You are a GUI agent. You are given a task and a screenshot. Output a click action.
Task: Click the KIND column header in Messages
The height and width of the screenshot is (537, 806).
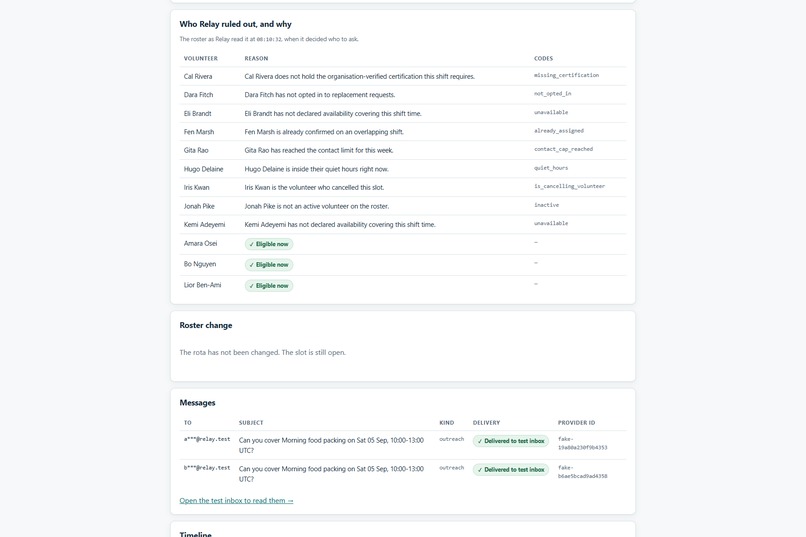(447, 423)
